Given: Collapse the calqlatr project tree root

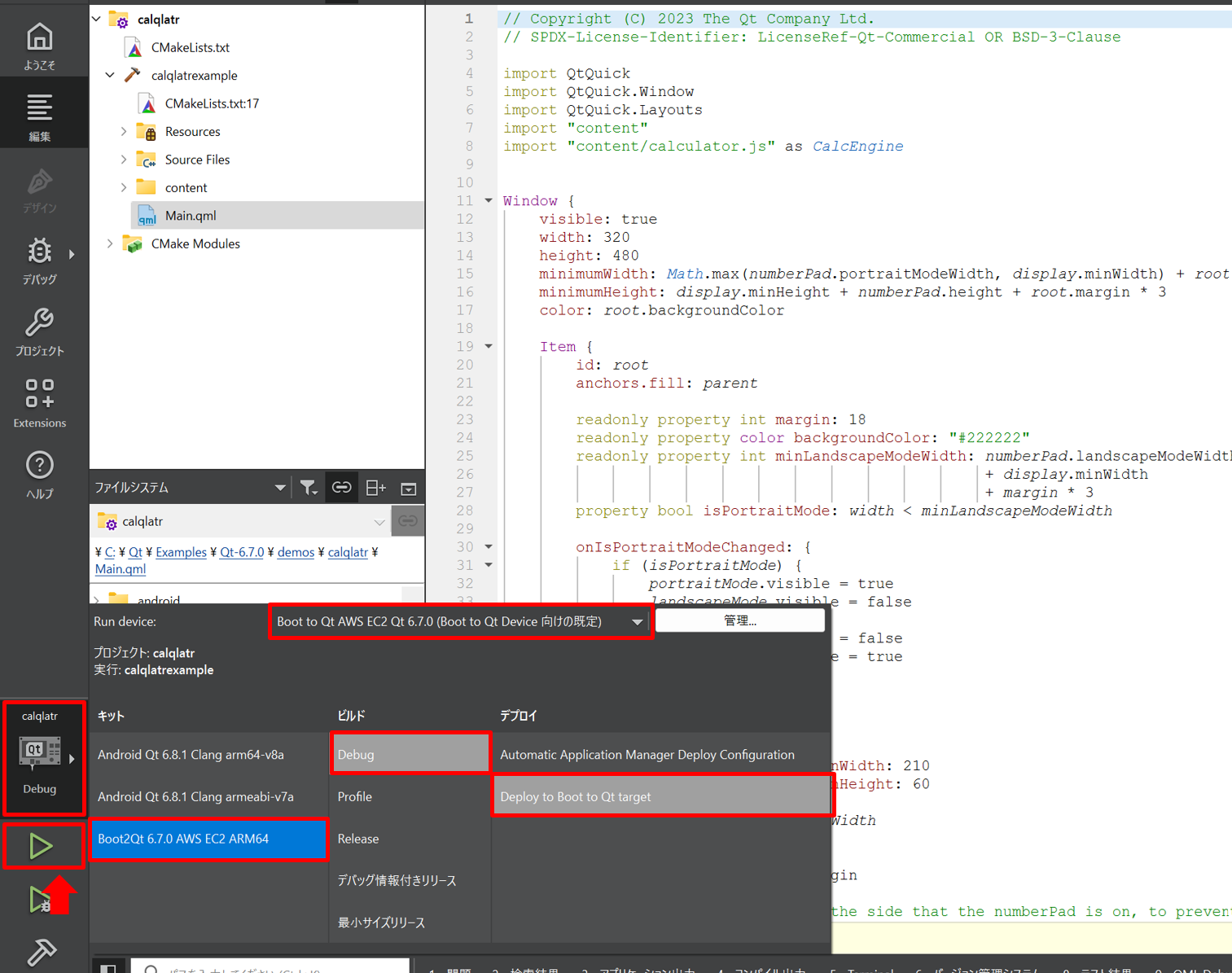Looking at the screenshot, I should point(97,19).
